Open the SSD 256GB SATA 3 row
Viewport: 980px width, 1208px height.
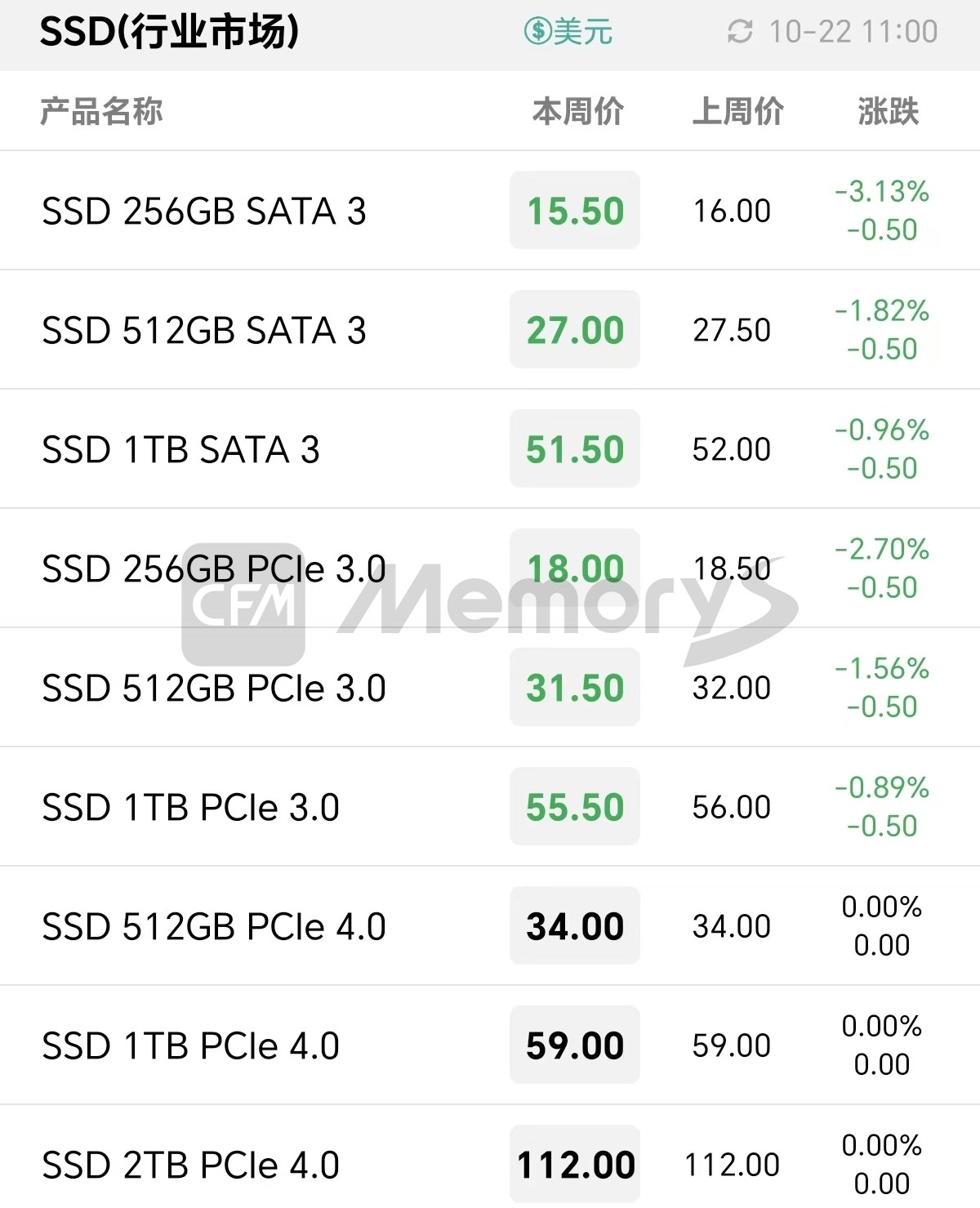(490, 211)
